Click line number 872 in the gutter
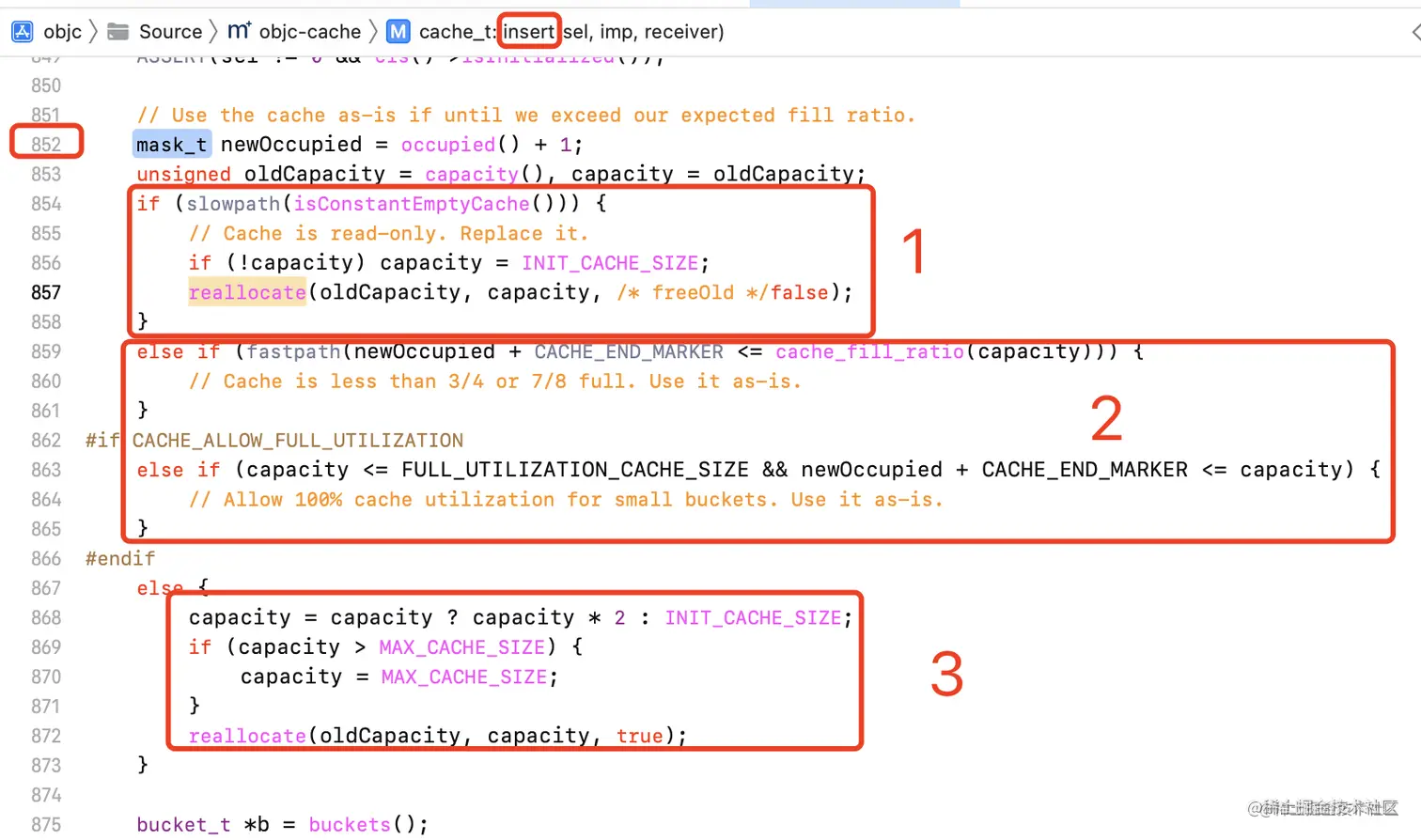The height and width of the screenshot is (840, 1421). coord(46,737)
